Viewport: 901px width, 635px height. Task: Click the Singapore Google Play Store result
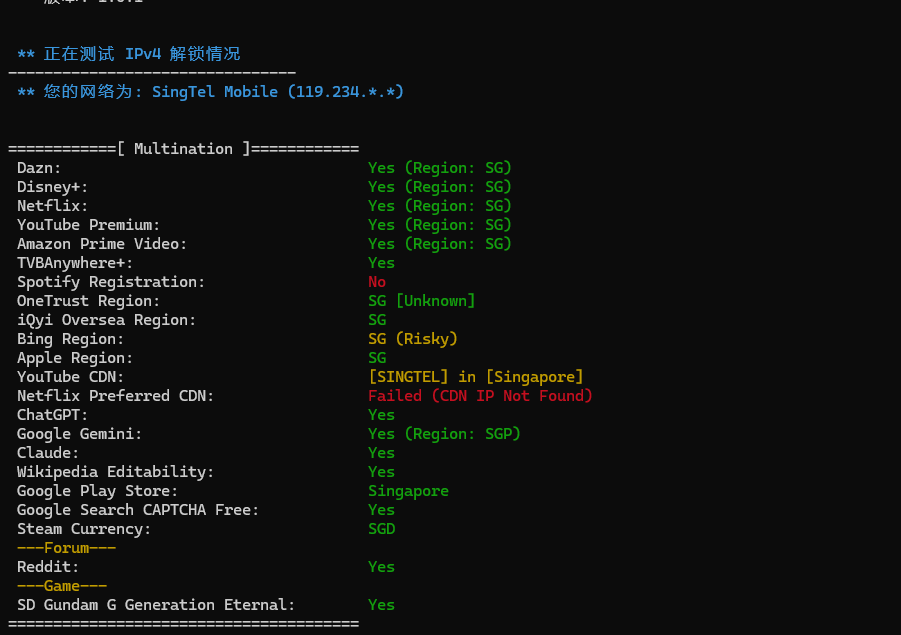[x=408, y=491]
